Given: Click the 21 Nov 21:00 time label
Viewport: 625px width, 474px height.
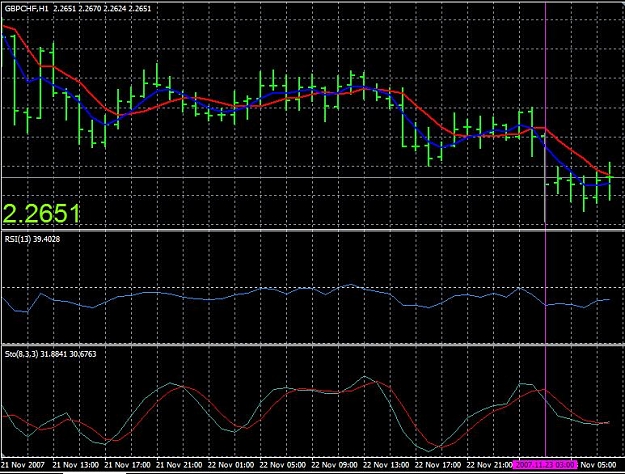Looking at the screenshot, I should click(179, 465).
